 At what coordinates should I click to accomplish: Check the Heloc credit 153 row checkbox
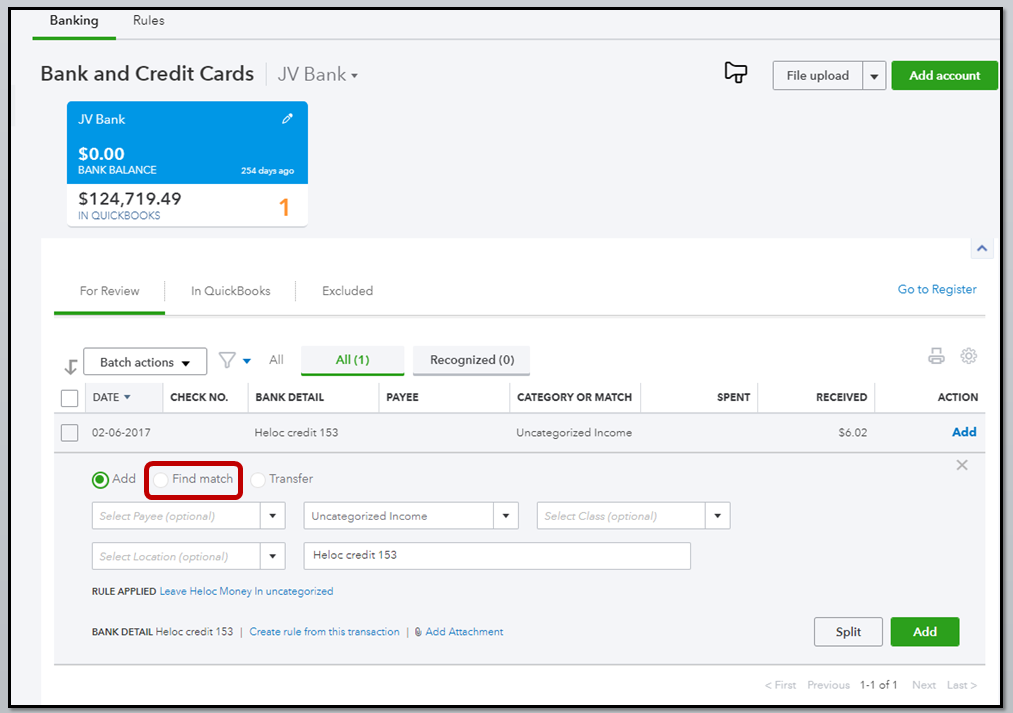(70, 433)
